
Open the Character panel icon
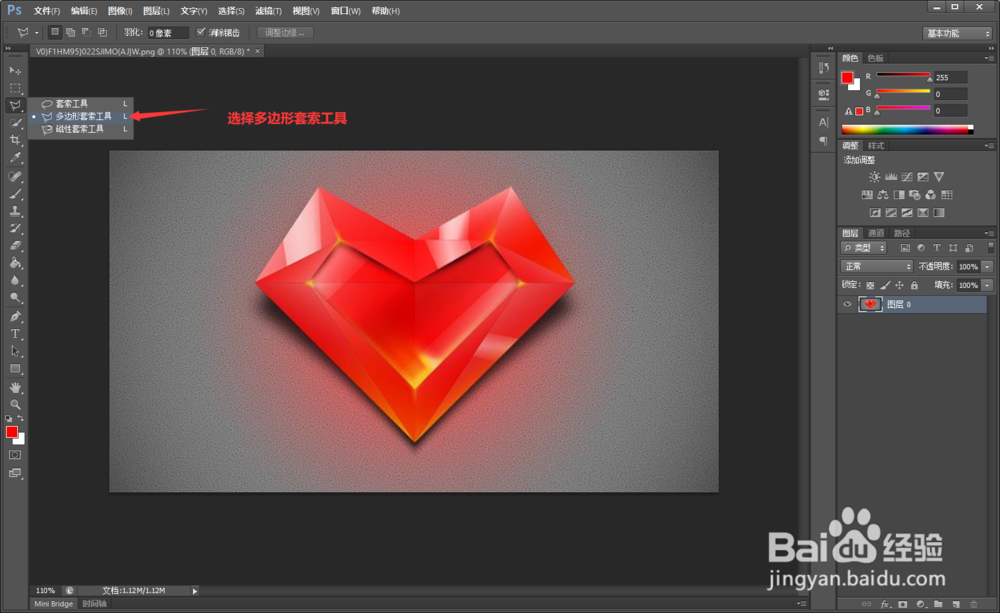click(823, 122)
